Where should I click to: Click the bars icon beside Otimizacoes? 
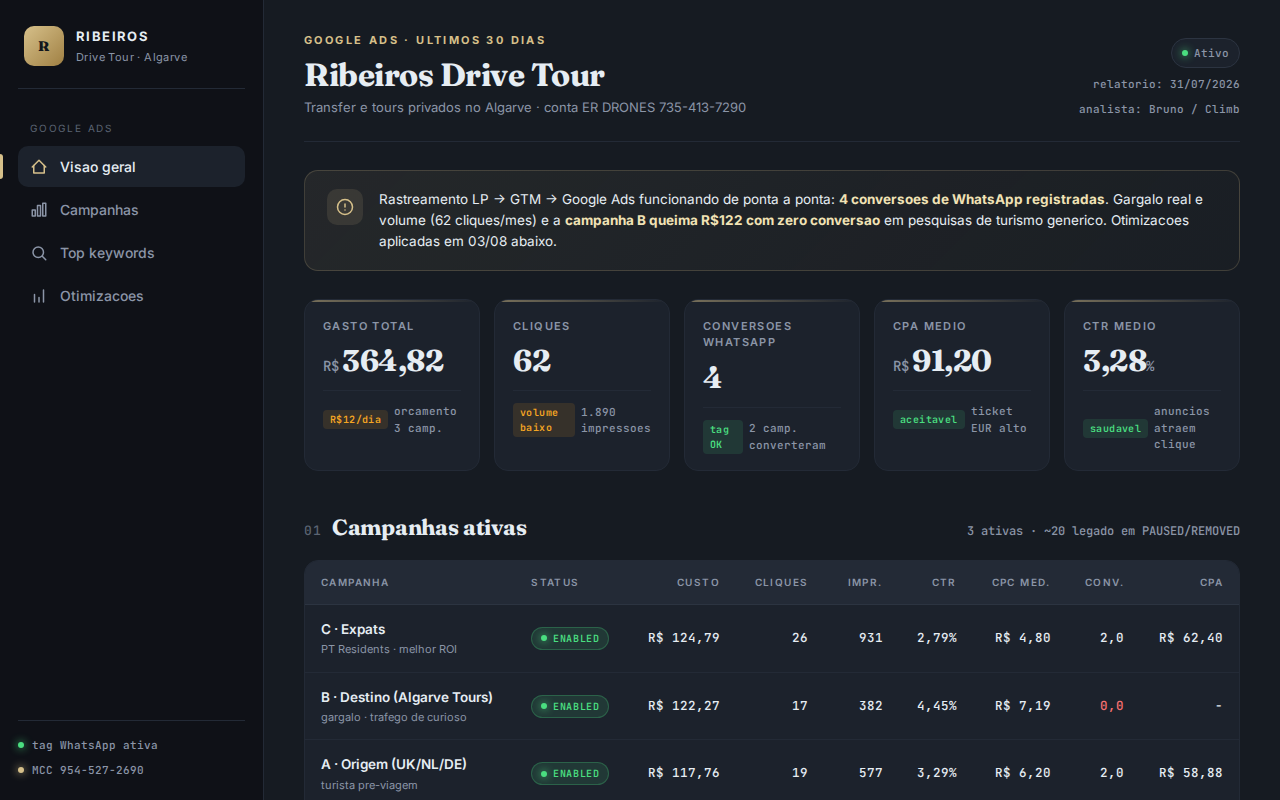39,296
